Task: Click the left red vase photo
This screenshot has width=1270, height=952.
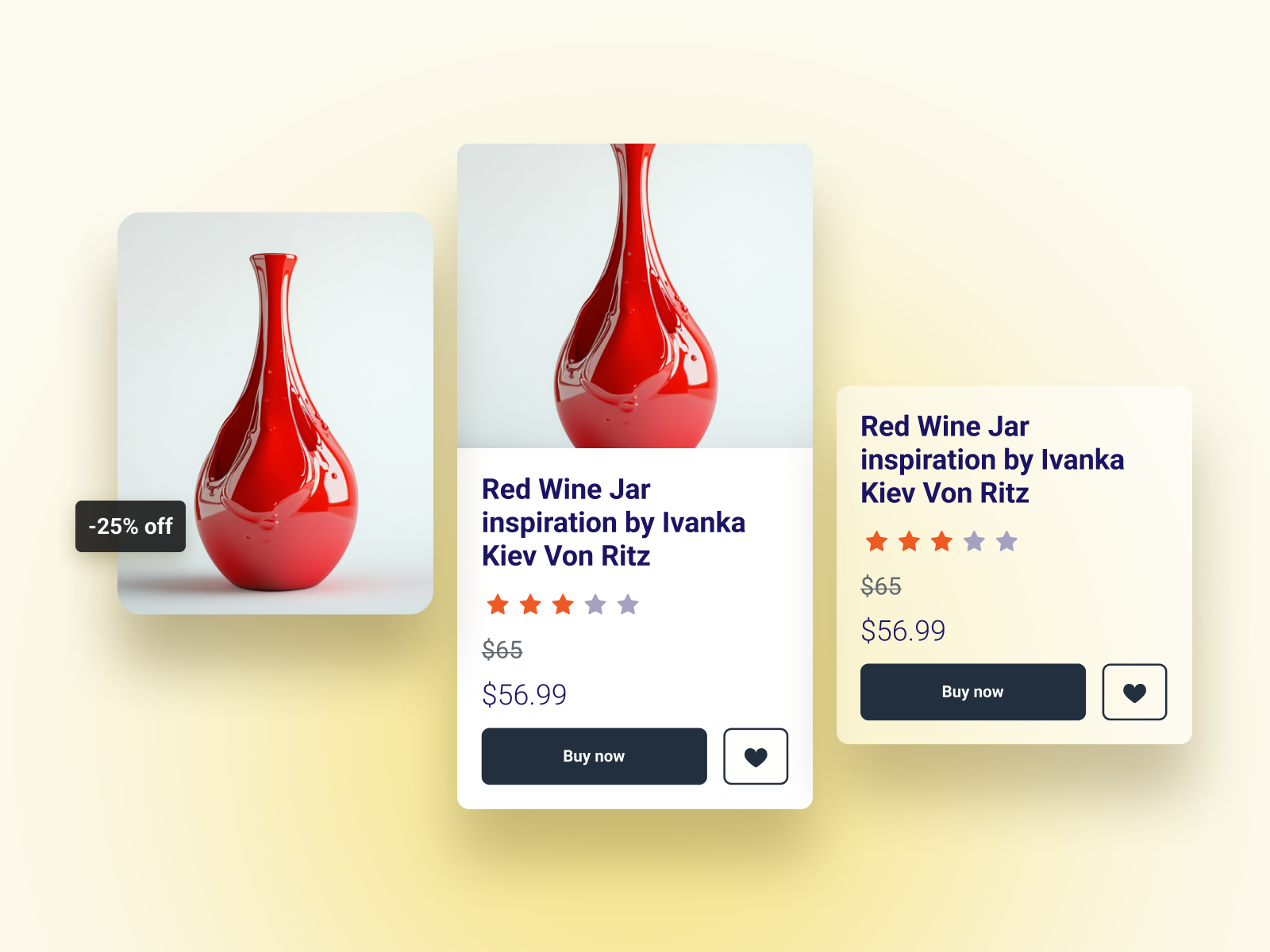Action: click(276, 413)
